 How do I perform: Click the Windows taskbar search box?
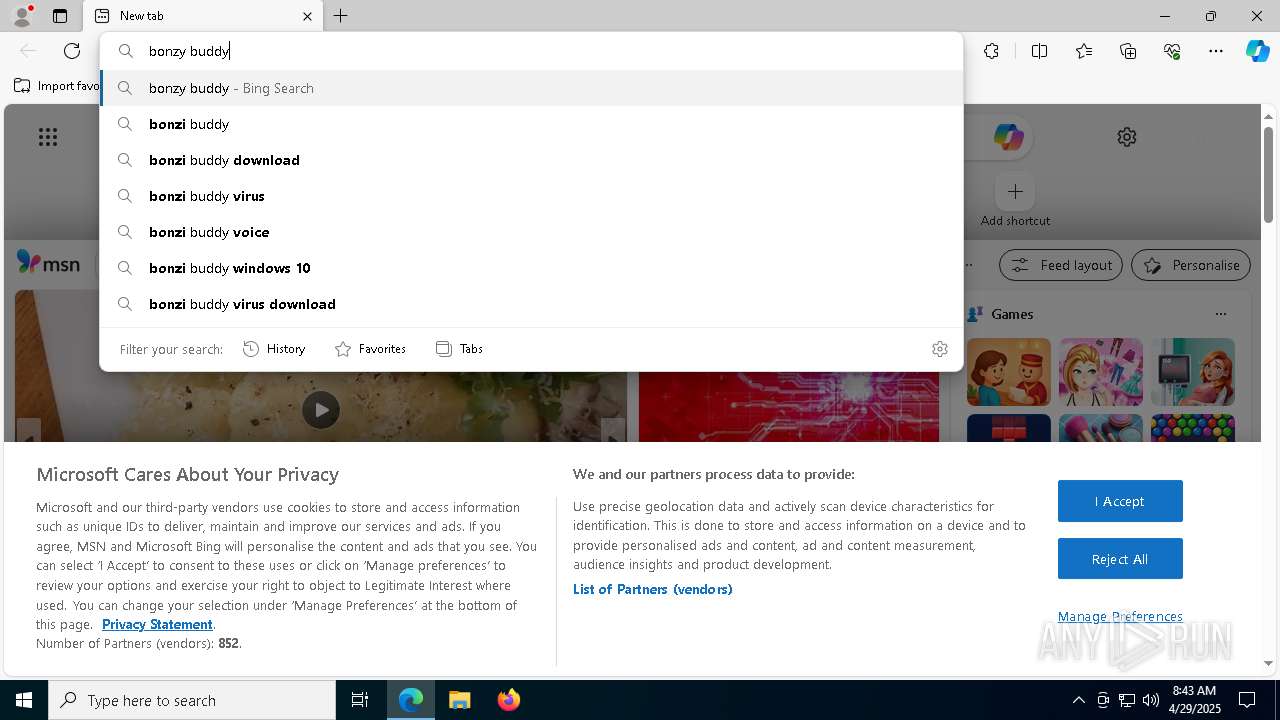(192, 700)
